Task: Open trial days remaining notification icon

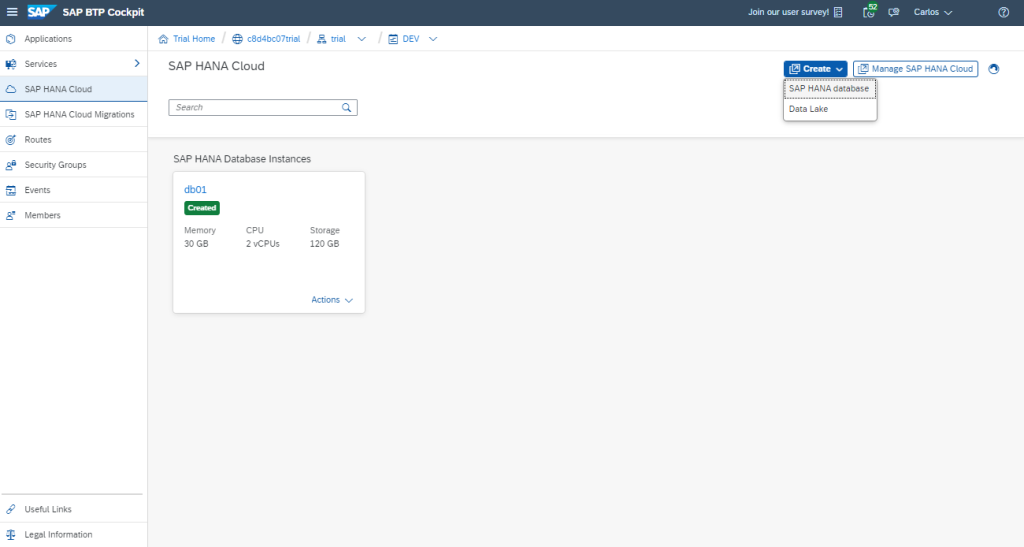Action: (x=869, y=11)
